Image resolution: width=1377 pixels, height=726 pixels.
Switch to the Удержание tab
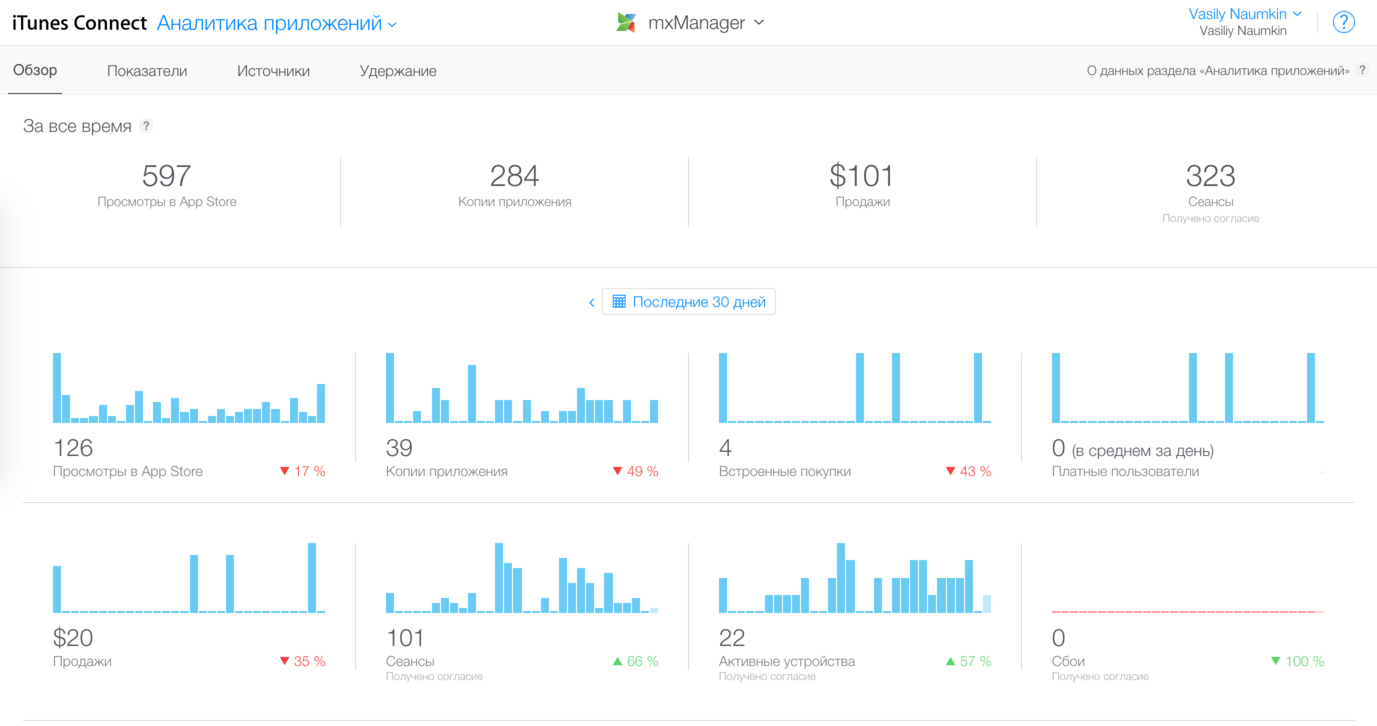pyautogui.click(x=398, y=71)
